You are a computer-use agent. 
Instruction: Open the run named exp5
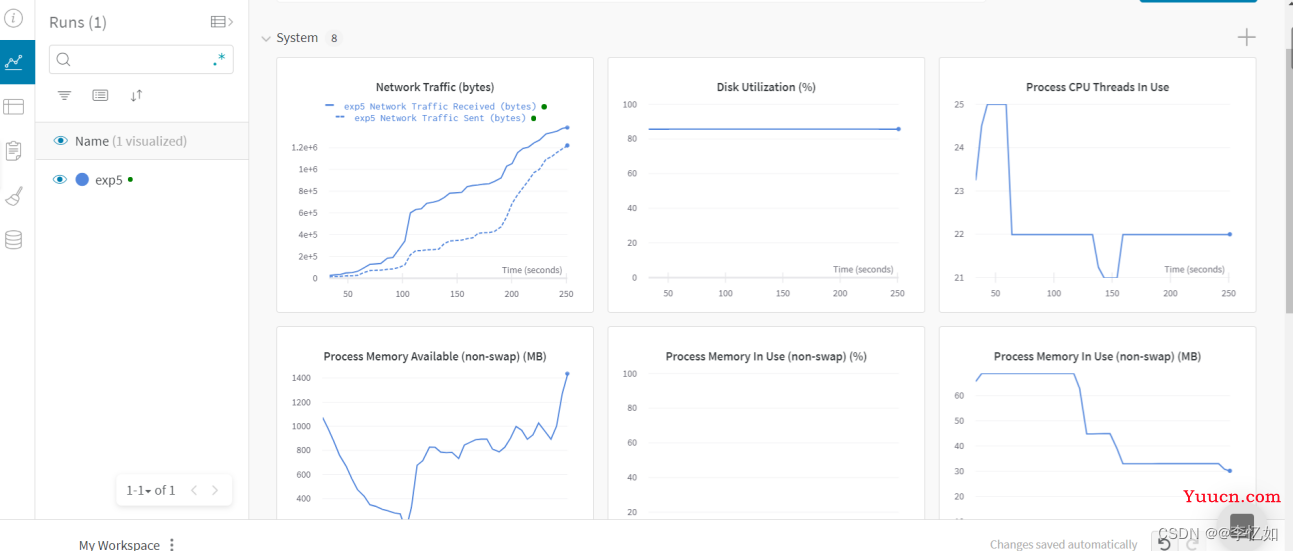tap(109, 181)
